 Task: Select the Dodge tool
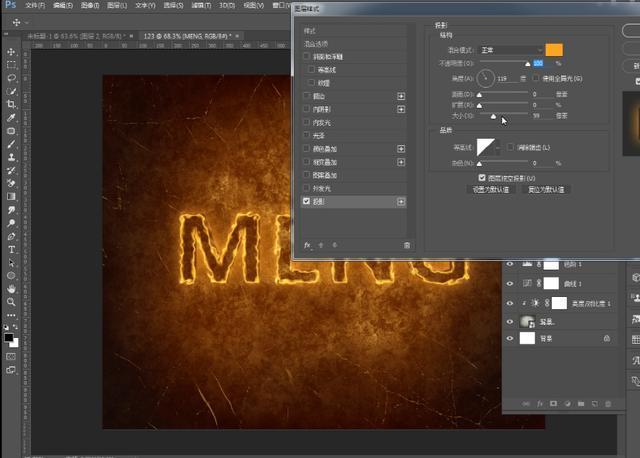11,223
